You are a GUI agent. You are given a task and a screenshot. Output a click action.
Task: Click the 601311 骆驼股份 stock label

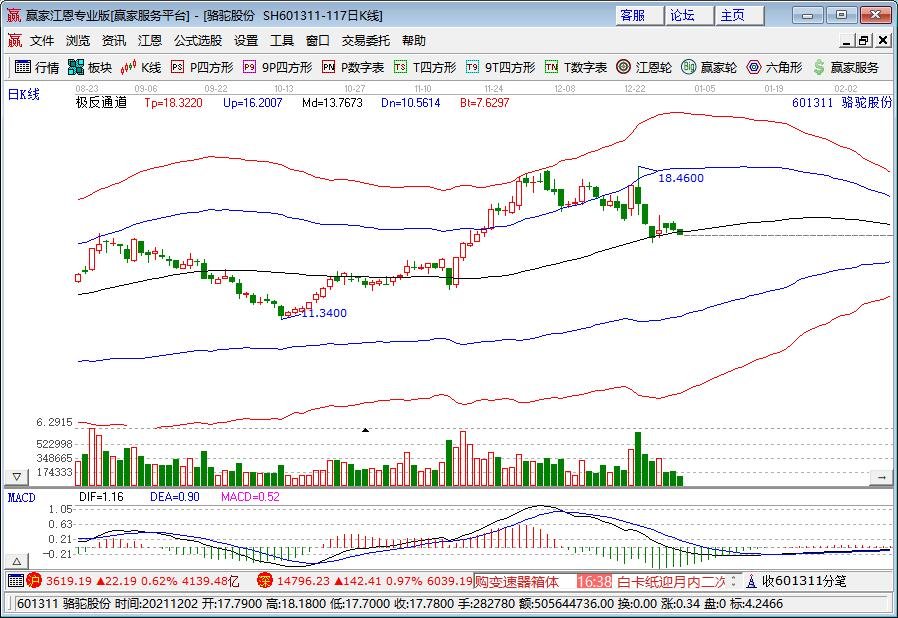click(842, 103)
